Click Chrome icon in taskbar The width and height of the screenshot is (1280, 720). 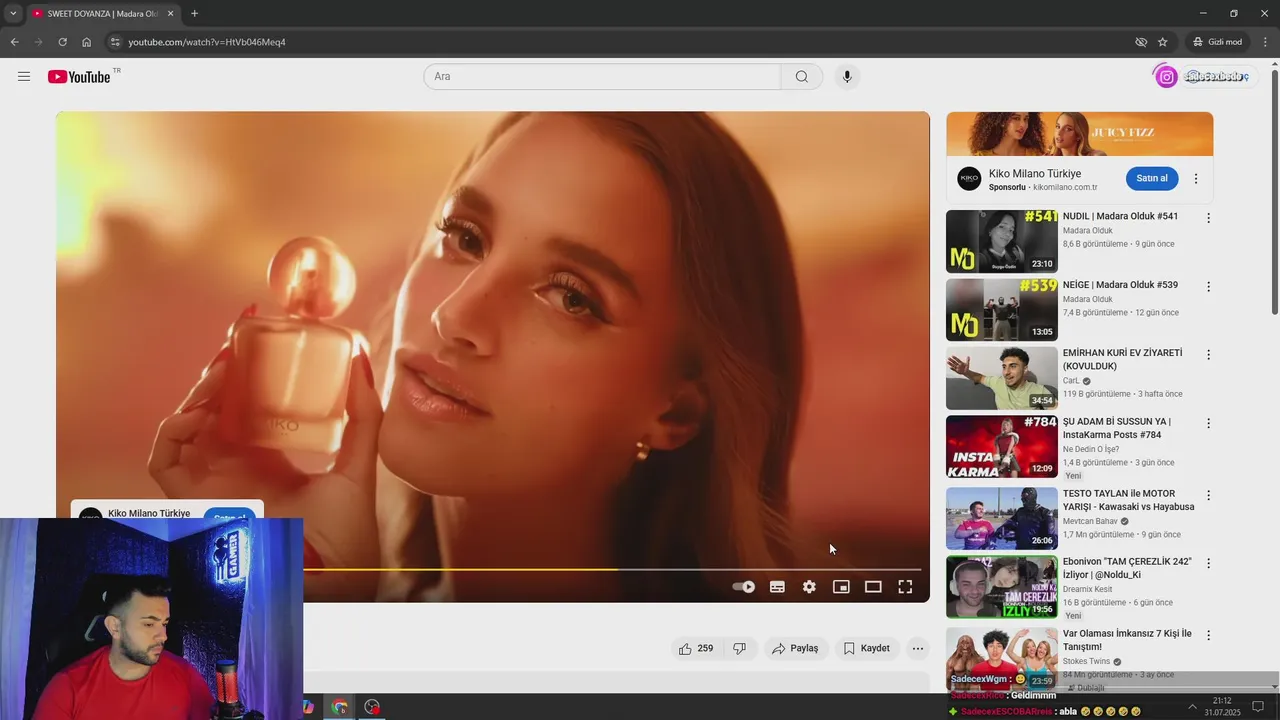pos(340,707)
